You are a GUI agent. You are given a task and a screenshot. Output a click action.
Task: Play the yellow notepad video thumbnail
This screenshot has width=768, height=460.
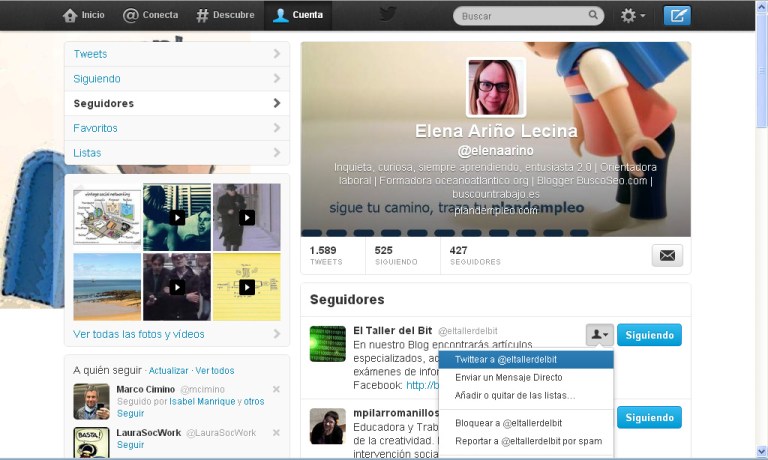pyautogui.click(x=246, y=287)
